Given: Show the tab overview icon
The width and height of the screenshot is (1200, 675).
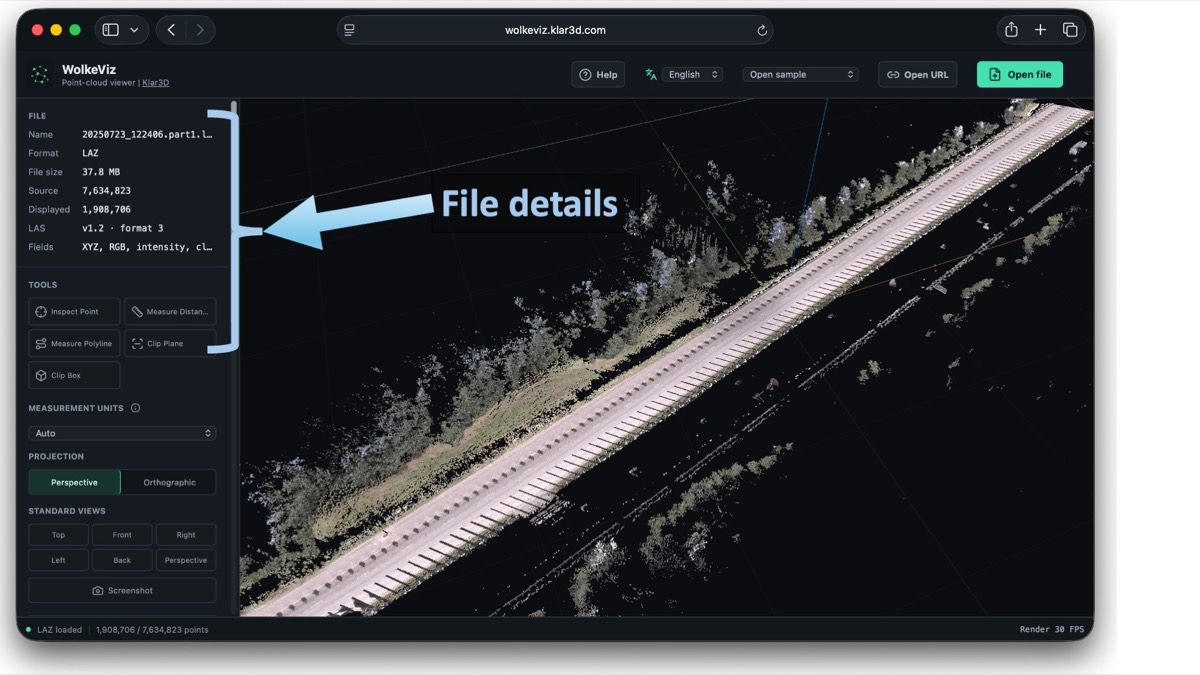Looking at the screenshot, I should pos(1070,30).
